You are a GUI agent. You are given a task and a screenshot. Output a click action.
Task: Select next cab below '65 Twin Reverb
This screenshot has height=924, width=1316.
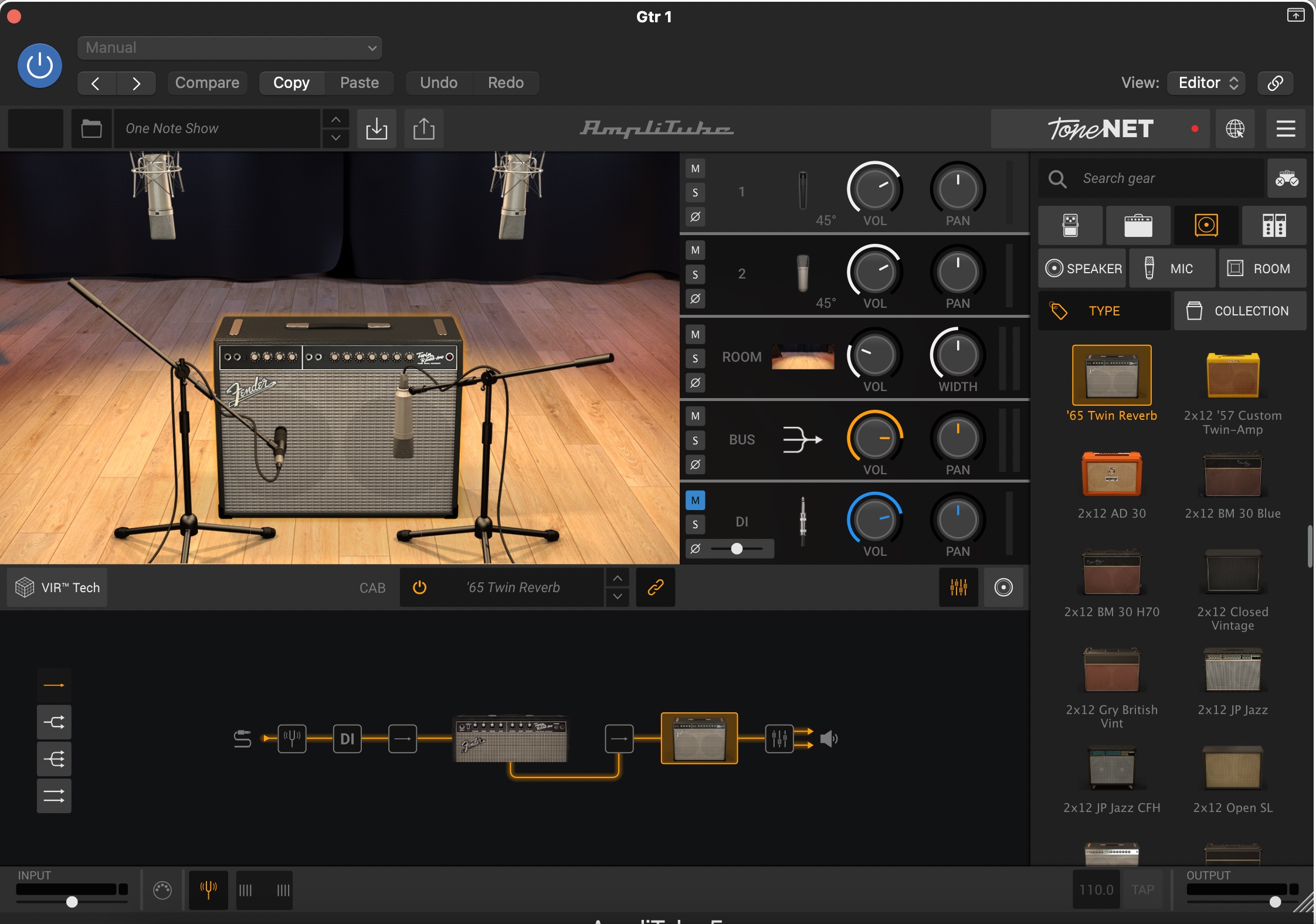click(618, 597)
